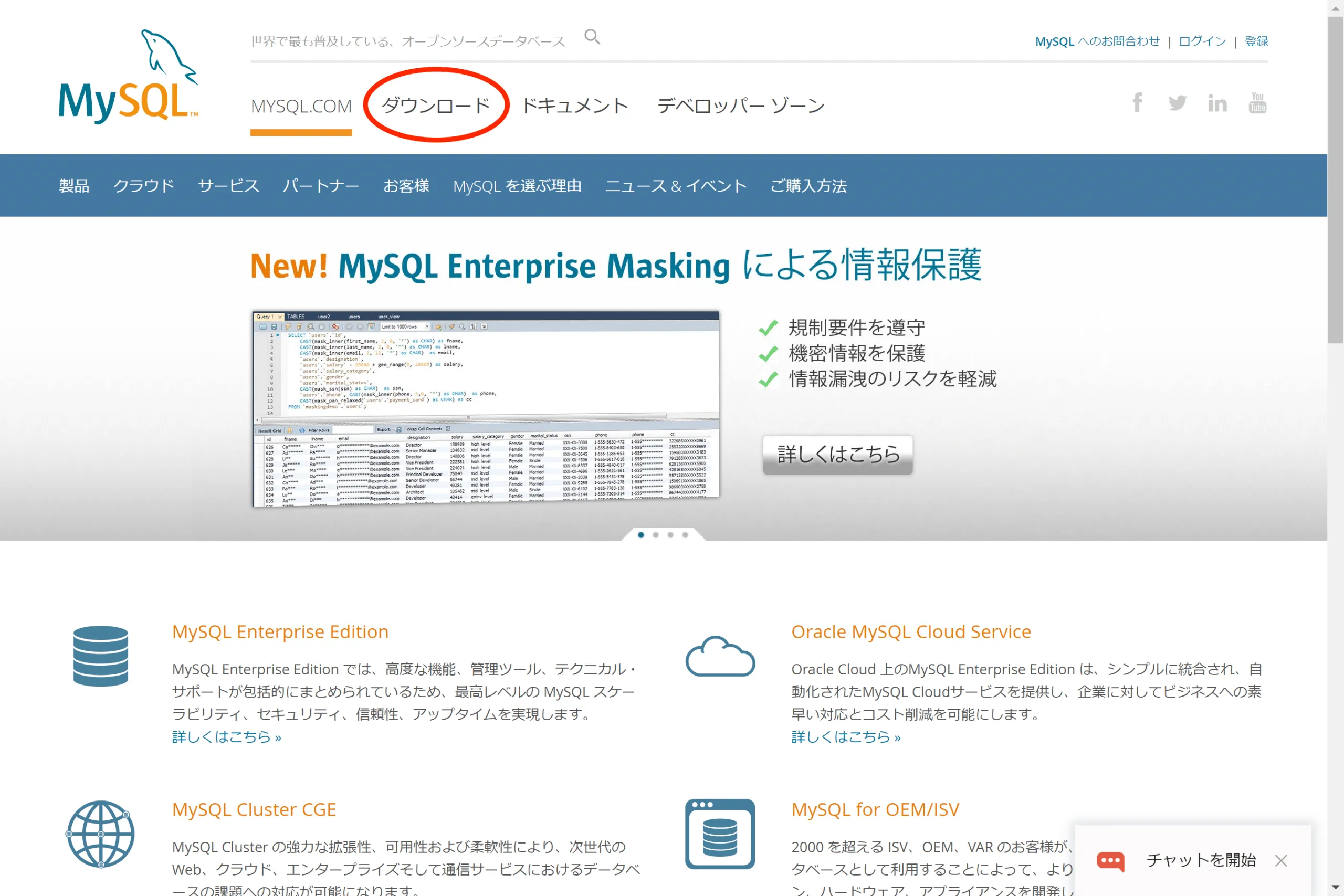Click 詳しくはこちら » under Enterprise Edition
The height and width of the screenshot is (896, 1344).
(x=227, y=736)
